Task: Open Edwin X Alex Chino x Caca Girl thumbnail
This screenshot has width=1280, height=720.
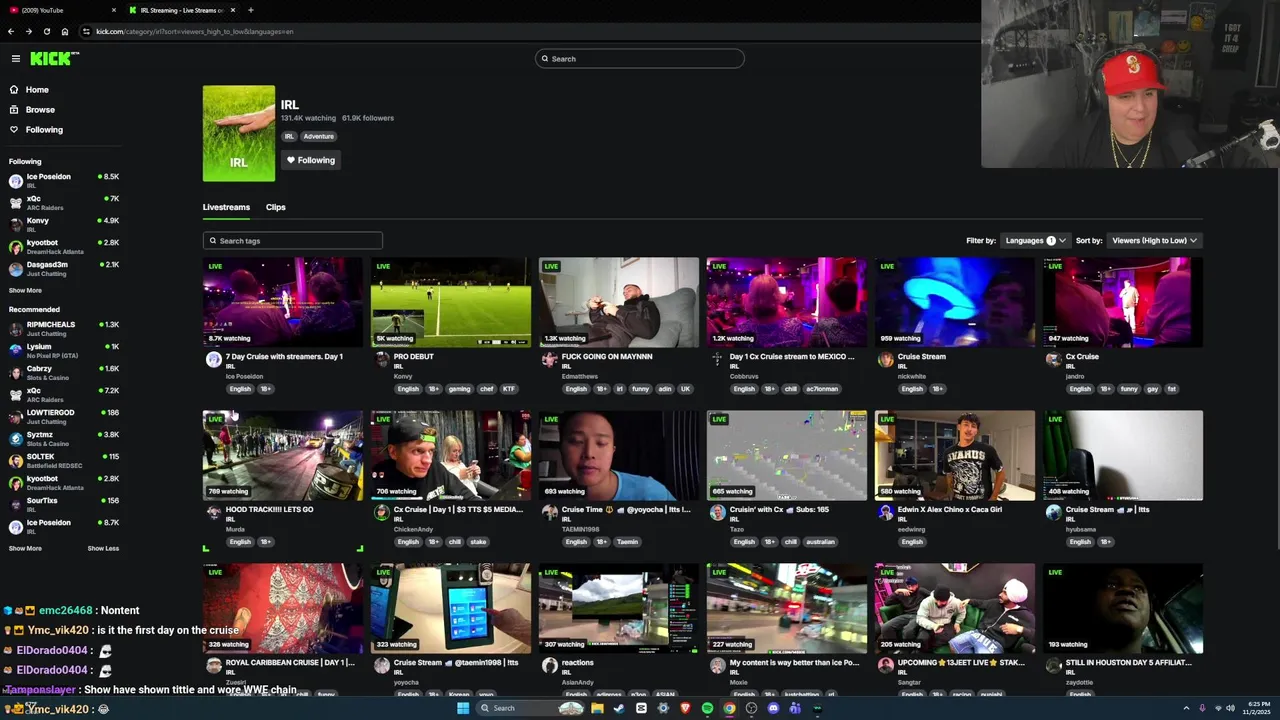Action: click(x=955, y=455)
